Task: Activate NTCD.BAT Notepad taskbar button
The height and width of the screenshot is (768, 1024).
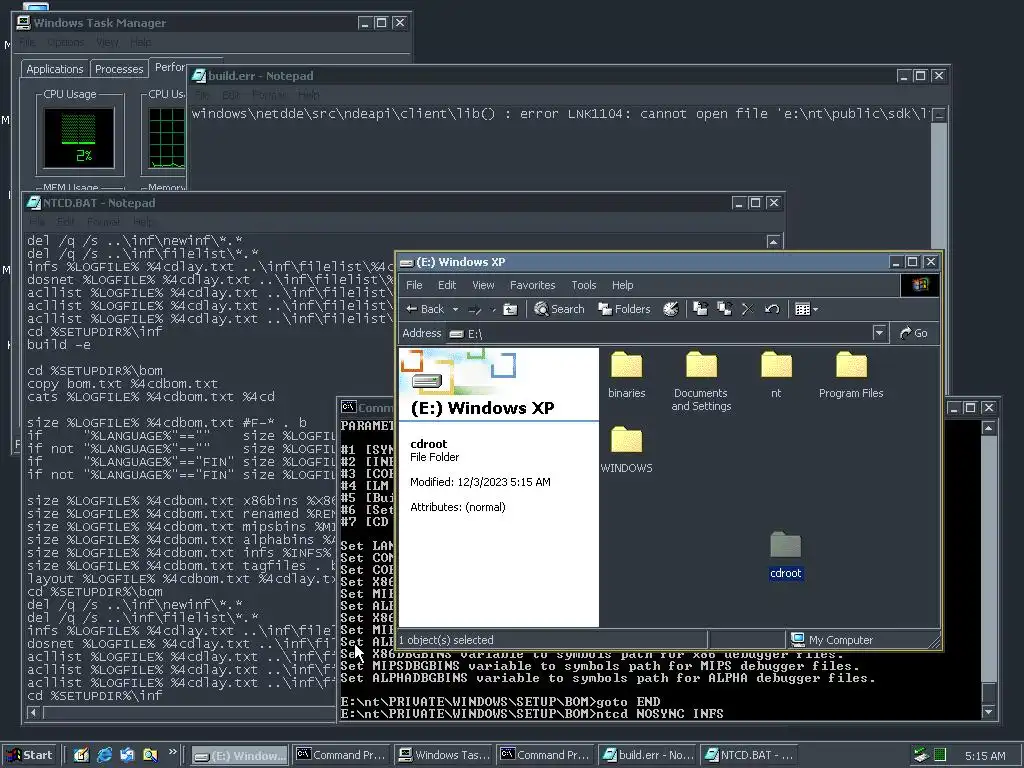Action: (749, 756)
